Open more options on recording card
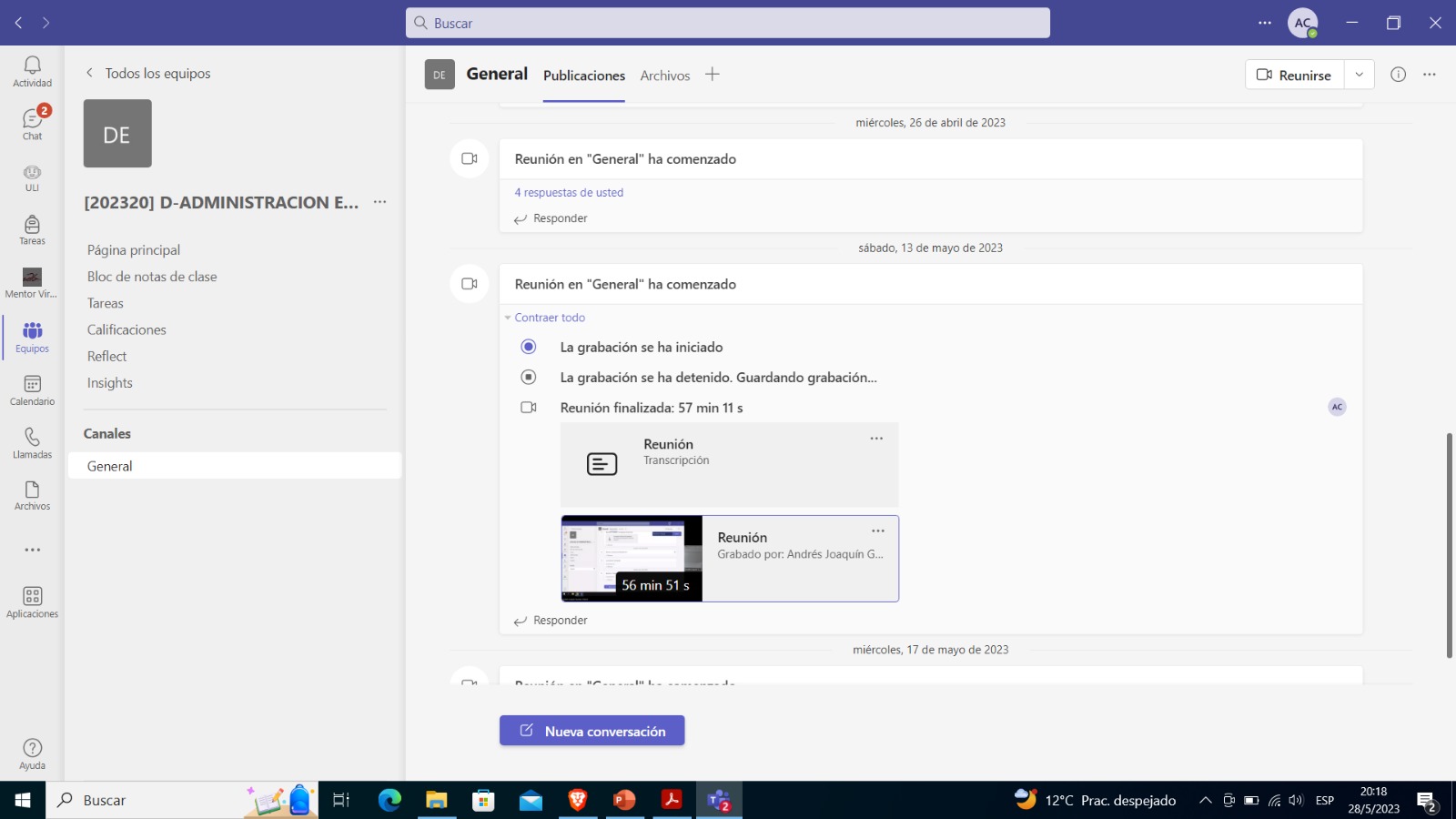This screenshot has height=819, width=1456. [x=877, y=531]
